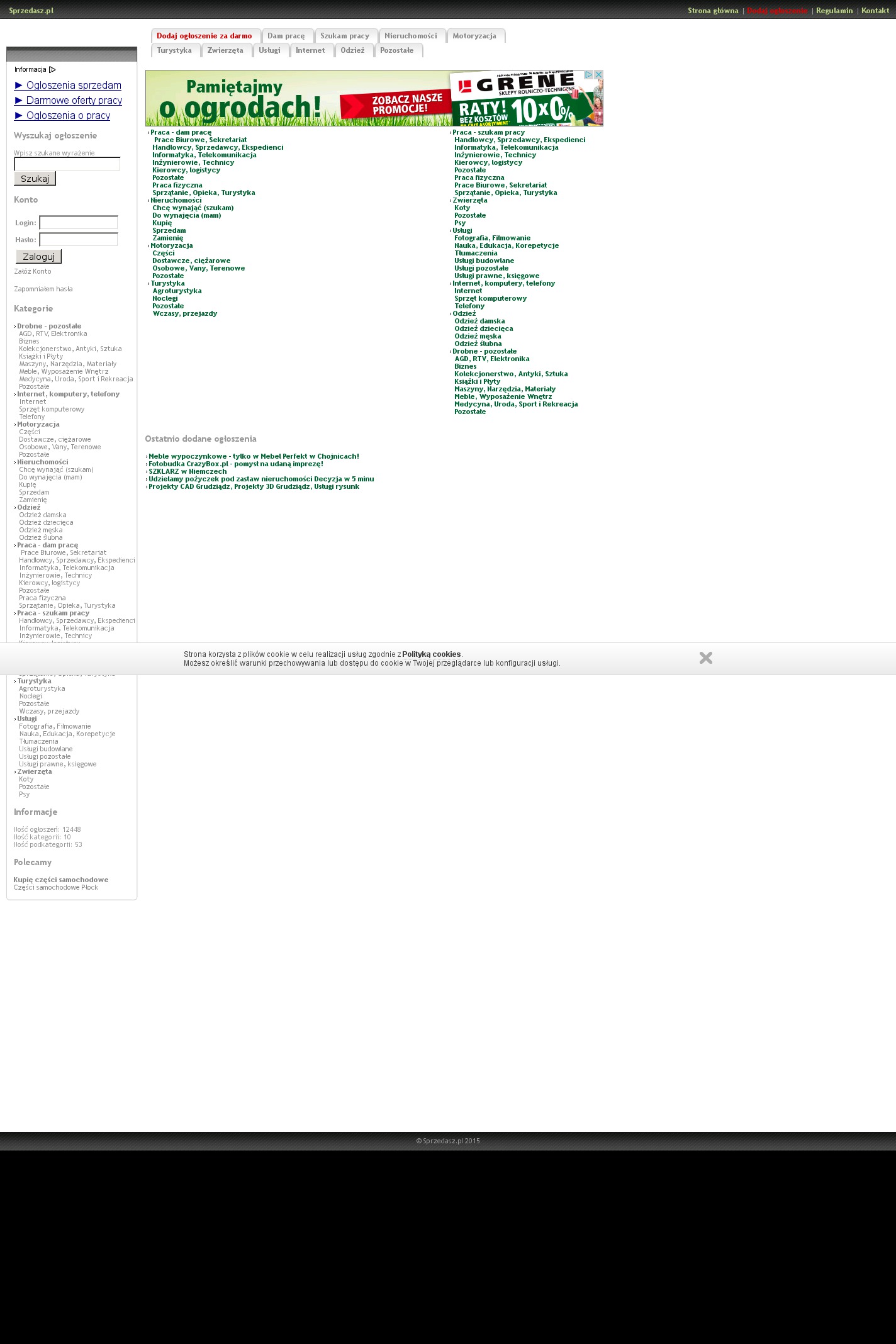The height and width of the screenshot is (1344, 896).
Task: Open the 'Darmowe oferty pracy' ad link
Action: [x=68, y=101]
